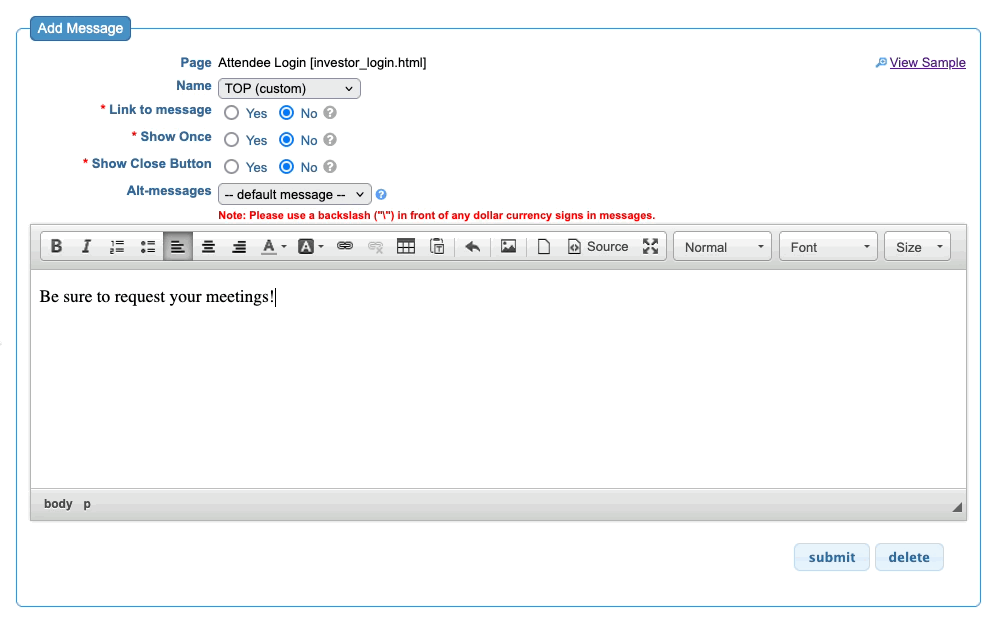Open the Name TOP (custom) dropdown
Image resolution: width=996 pixels, height=624 pixels.
pos(289,88)
